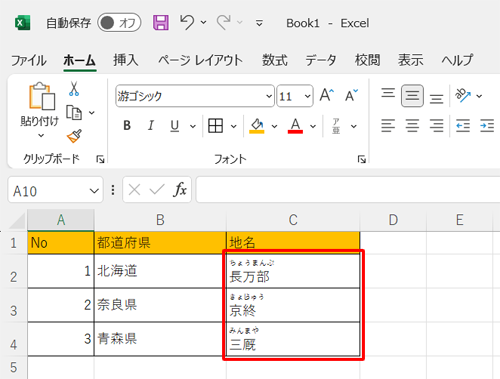Toggle the AutoSave switch off/on
This screenshot has height=379, width=500.
pyautogui.click(x=119, y=23)
